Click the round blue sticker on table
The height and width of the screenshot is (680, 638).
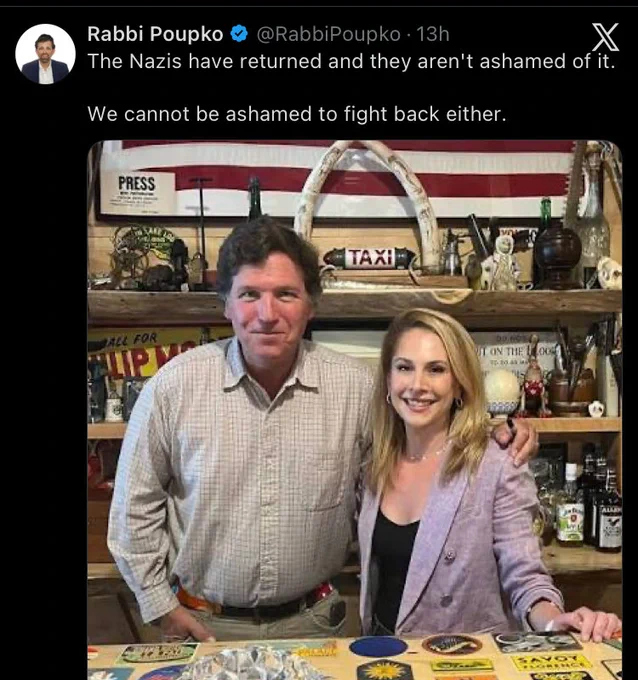tap(378, 647)
